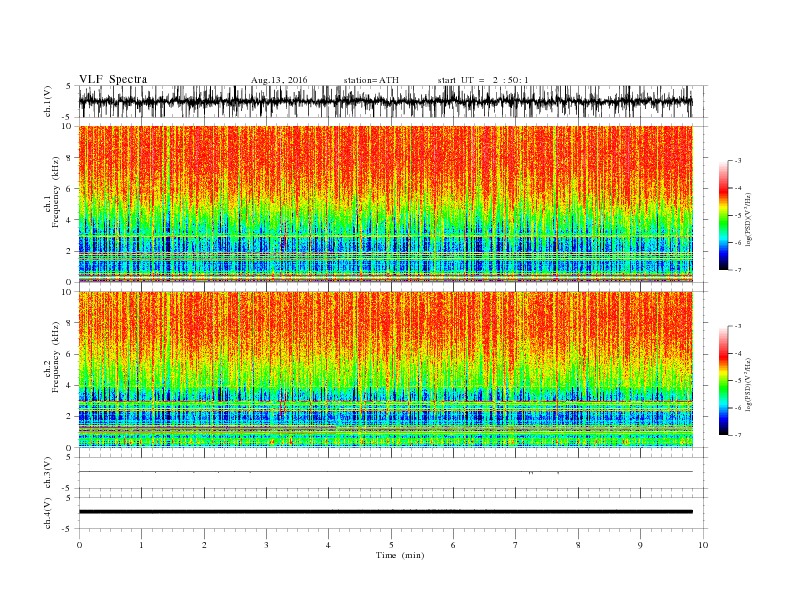Click the ch.1 color bar 'log(PSD)' label
Screen dimensions: 792x612
[748, 220]
